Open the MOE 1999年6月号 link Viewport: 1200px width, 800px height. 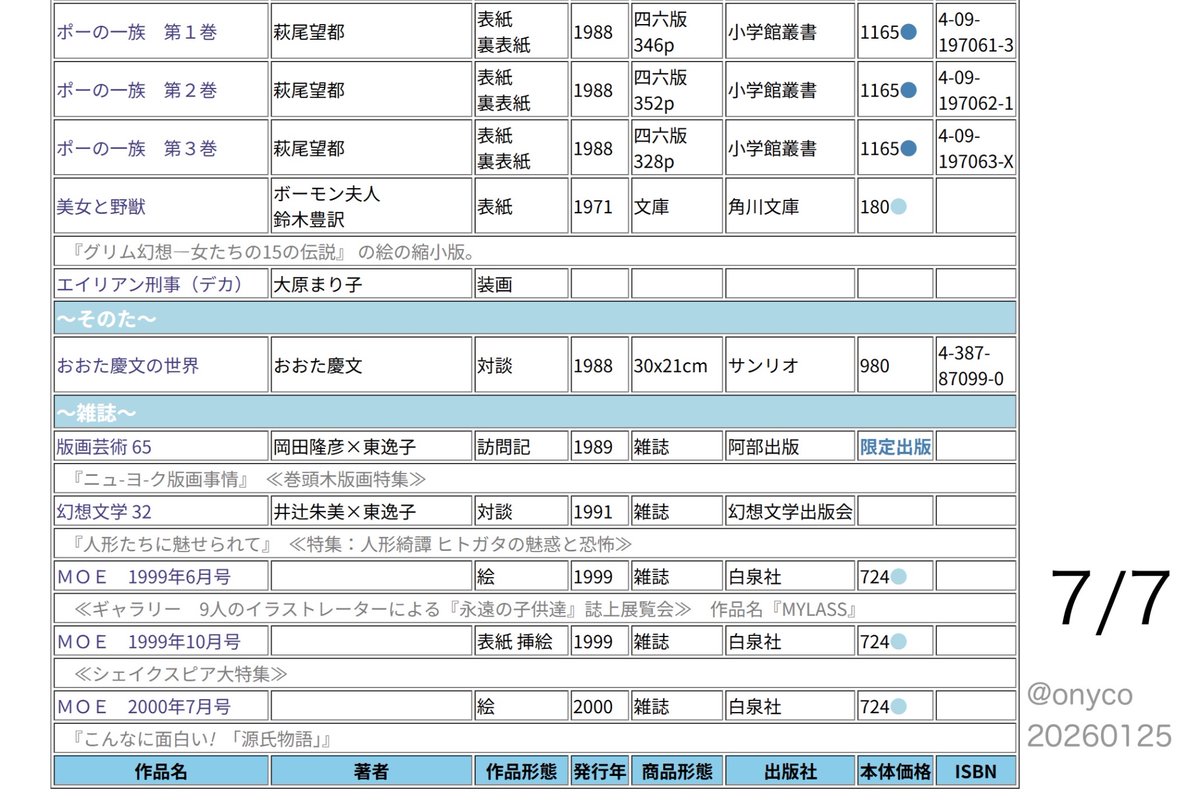[144, 576]
